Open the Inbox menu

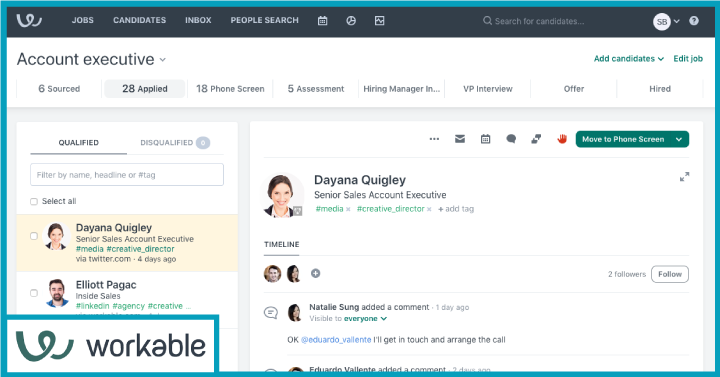coord(198,20)
